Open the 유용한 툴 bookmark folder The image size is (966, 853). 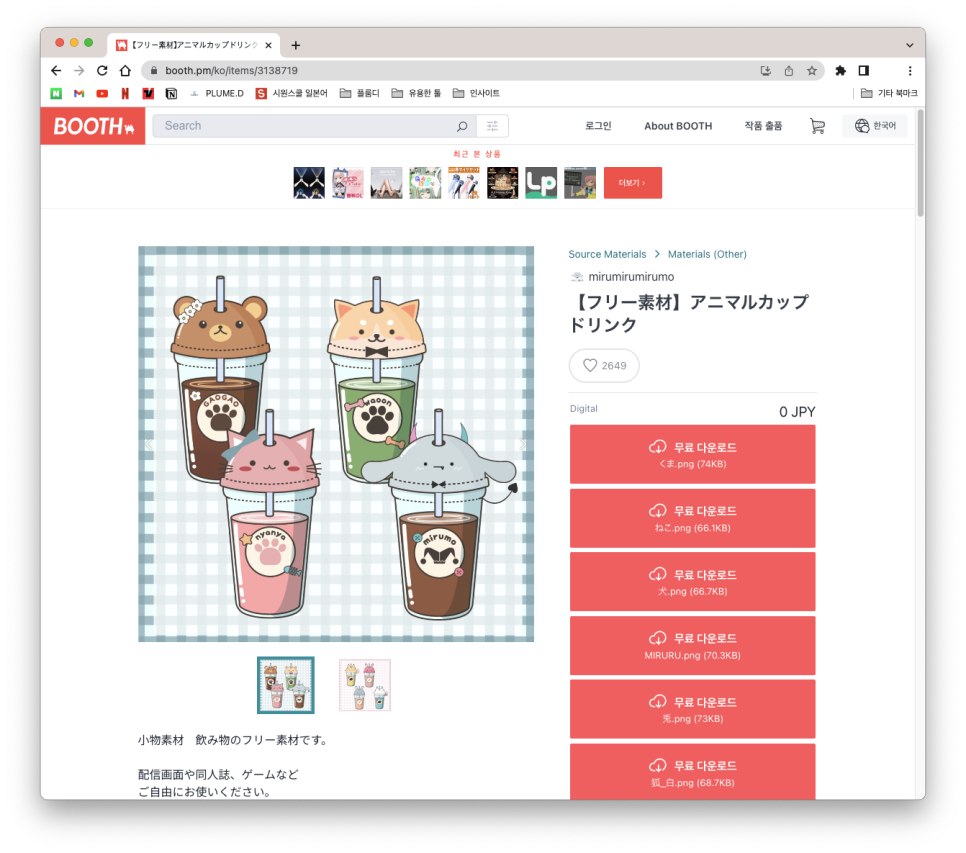coord(416,94)
